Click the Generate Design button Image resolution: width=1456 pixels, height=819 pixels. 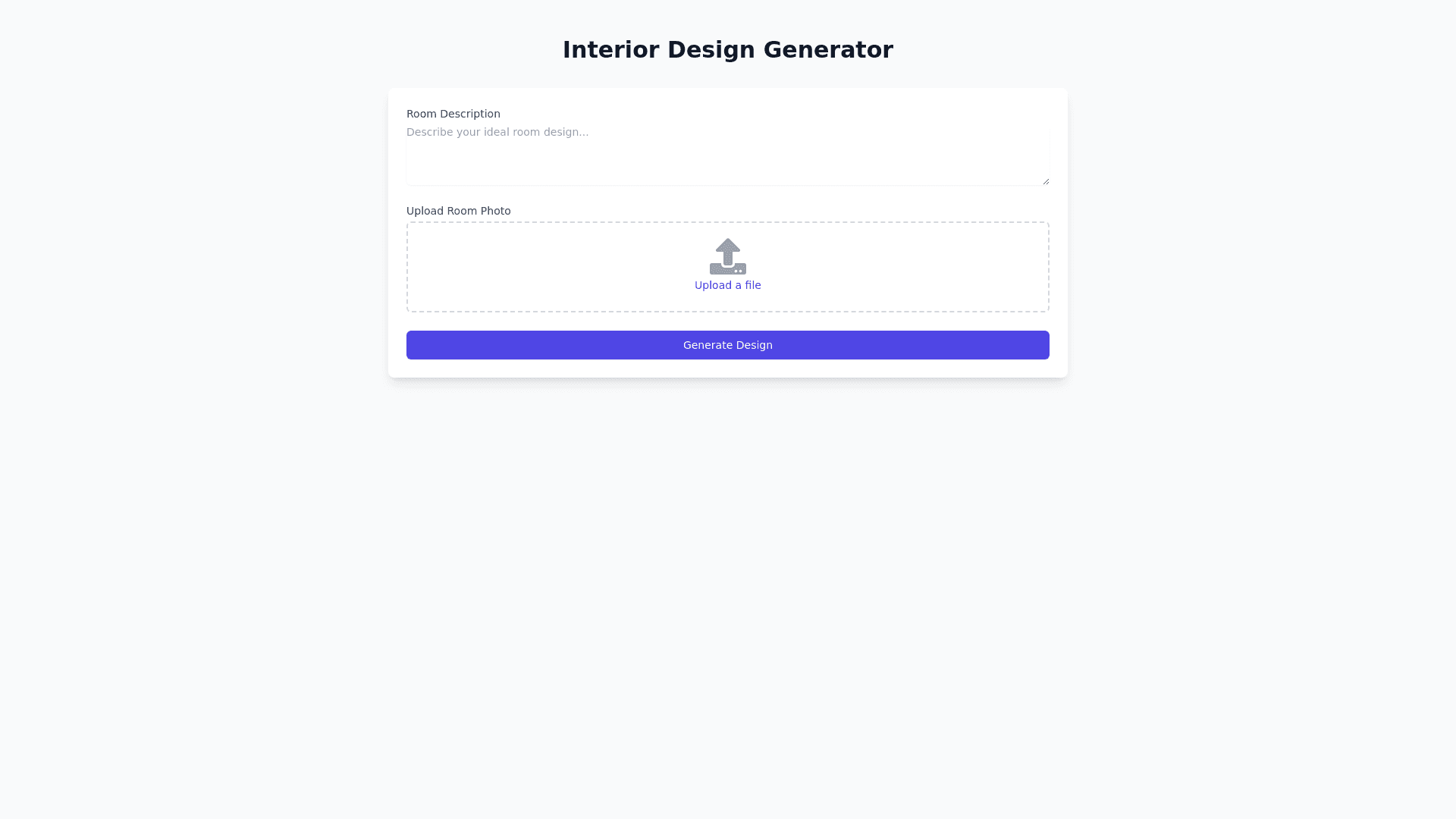[727, 345]
